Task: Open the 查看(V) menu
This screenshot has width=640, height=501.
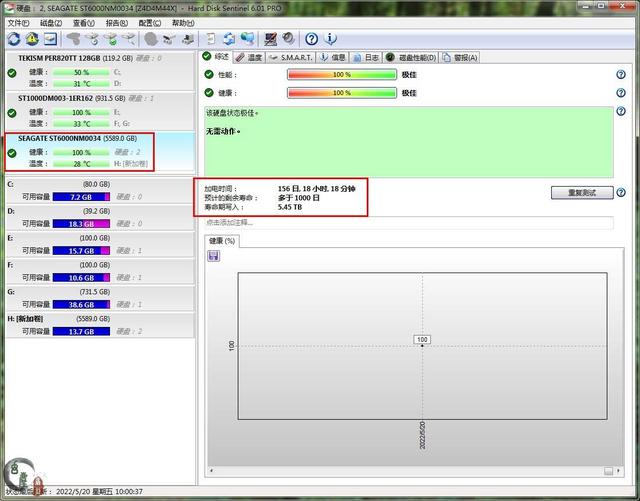Action: click(x=84, y=23)
